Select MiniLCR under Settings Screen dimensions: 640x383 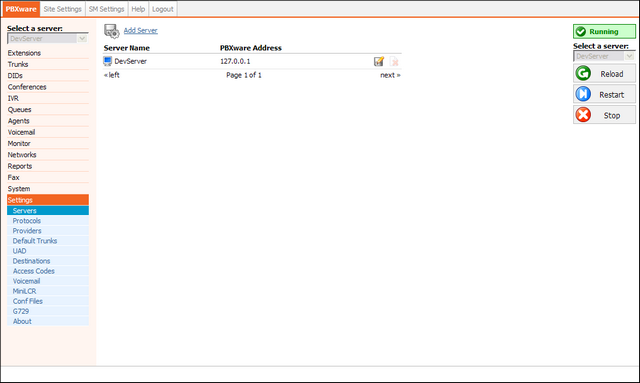tap(48, 291)
